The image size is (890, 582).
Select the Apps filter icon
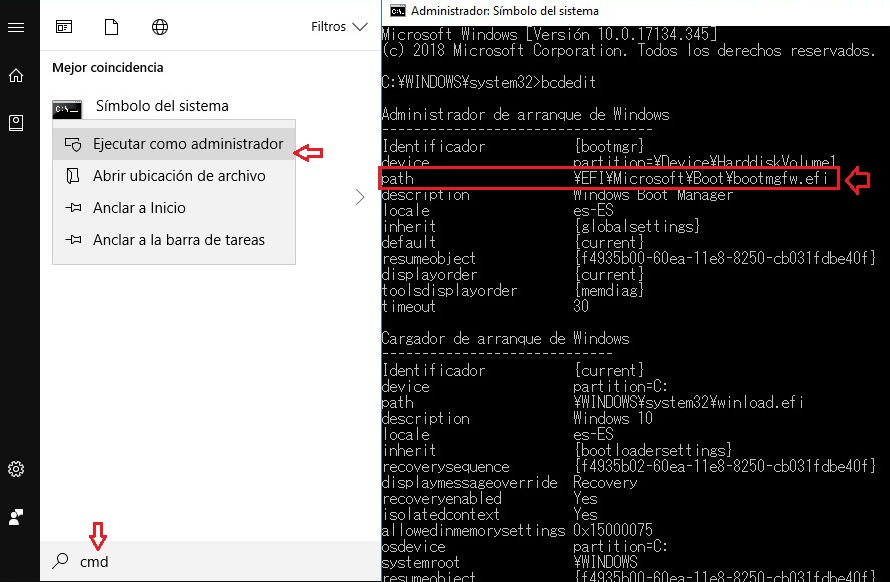click(x=64, y=27)
